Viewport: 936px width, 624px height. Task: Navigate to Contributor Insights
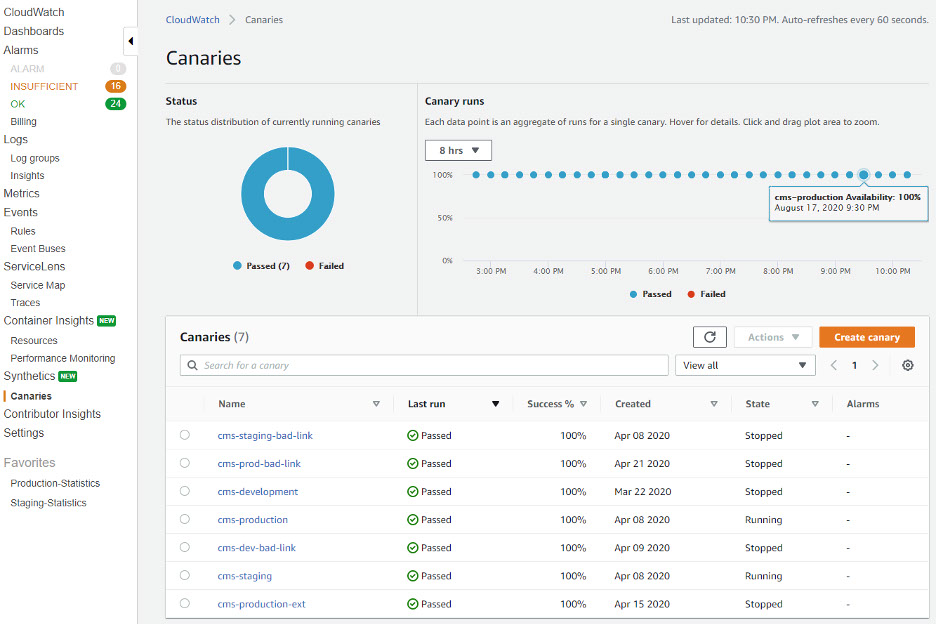pos(52,414)
